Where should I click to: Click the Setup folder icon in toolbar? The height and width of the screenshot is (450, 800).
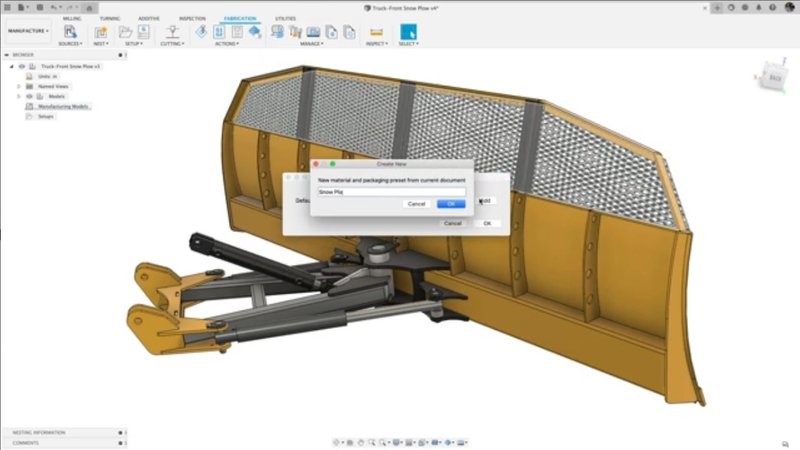tap(126, 32)
